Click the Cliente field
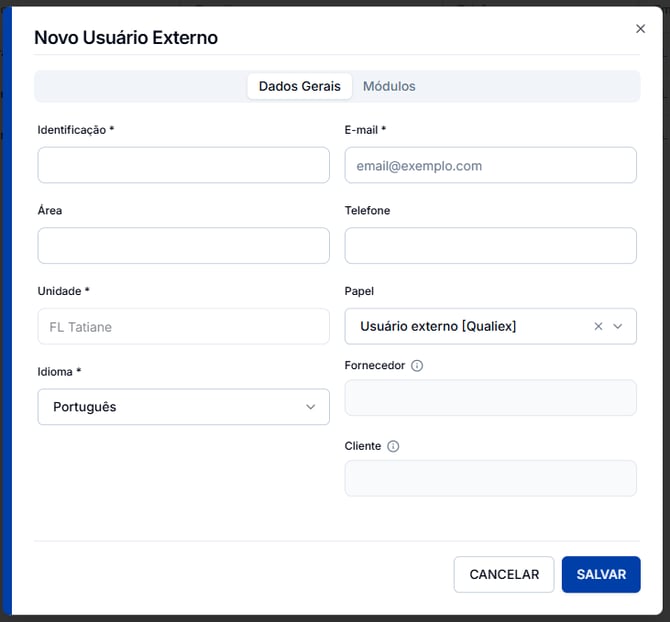 click(x=491, y=478)
